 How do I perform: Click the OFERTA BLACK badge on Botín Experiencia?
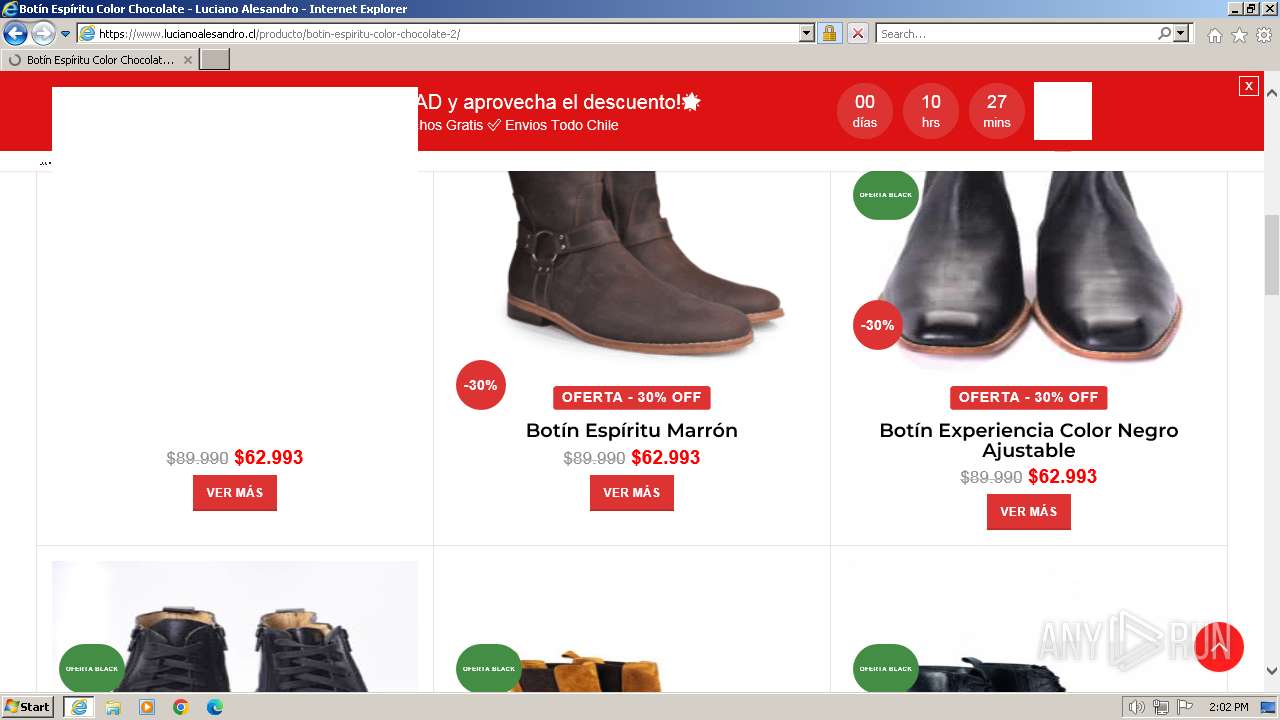tap(886, 194)
